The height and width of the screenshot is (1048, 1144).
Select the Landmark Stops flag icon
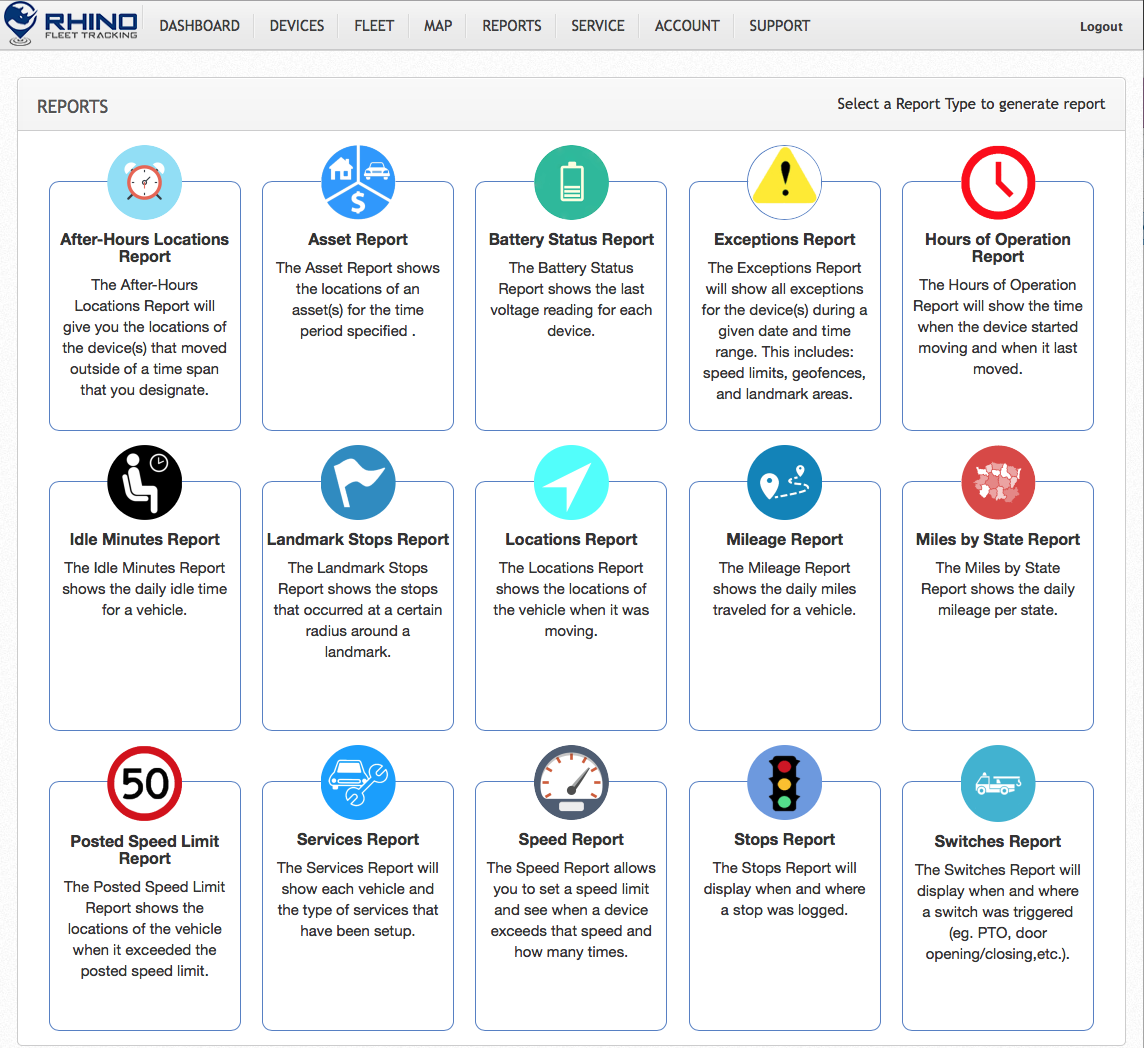tap(358, 482)
